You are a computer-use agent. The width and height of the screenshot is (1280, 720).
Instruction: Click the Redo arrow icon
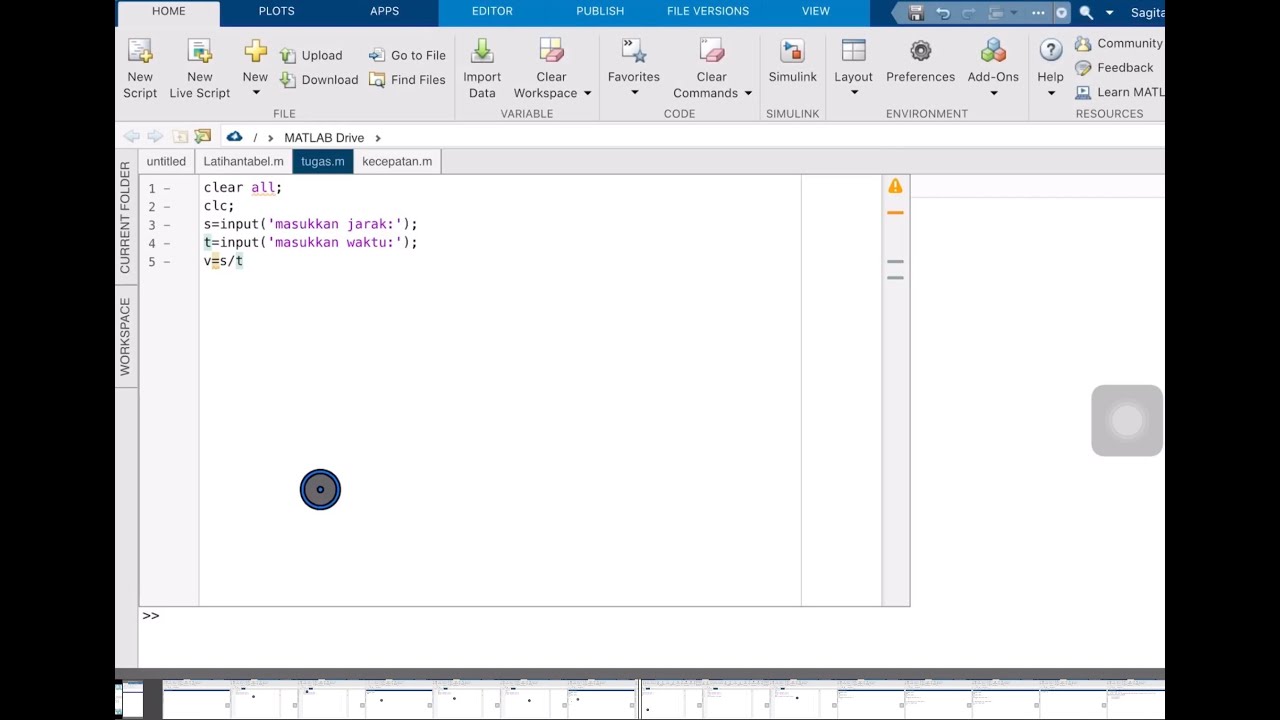(969, 13)
